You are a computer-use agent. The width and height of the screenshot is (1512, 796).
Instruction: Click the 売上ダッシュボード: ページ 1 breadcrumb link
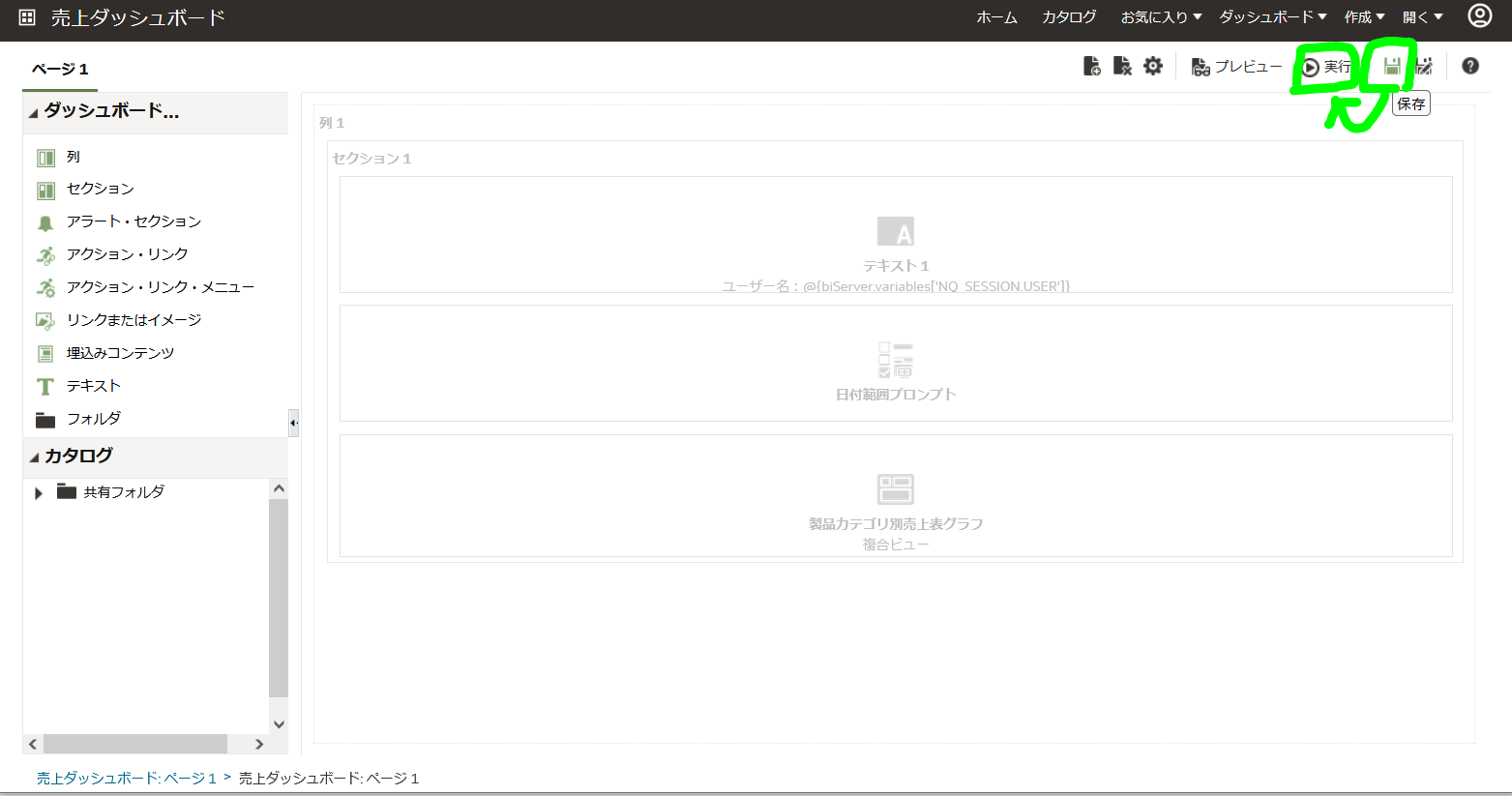click(x=127, y=779)
